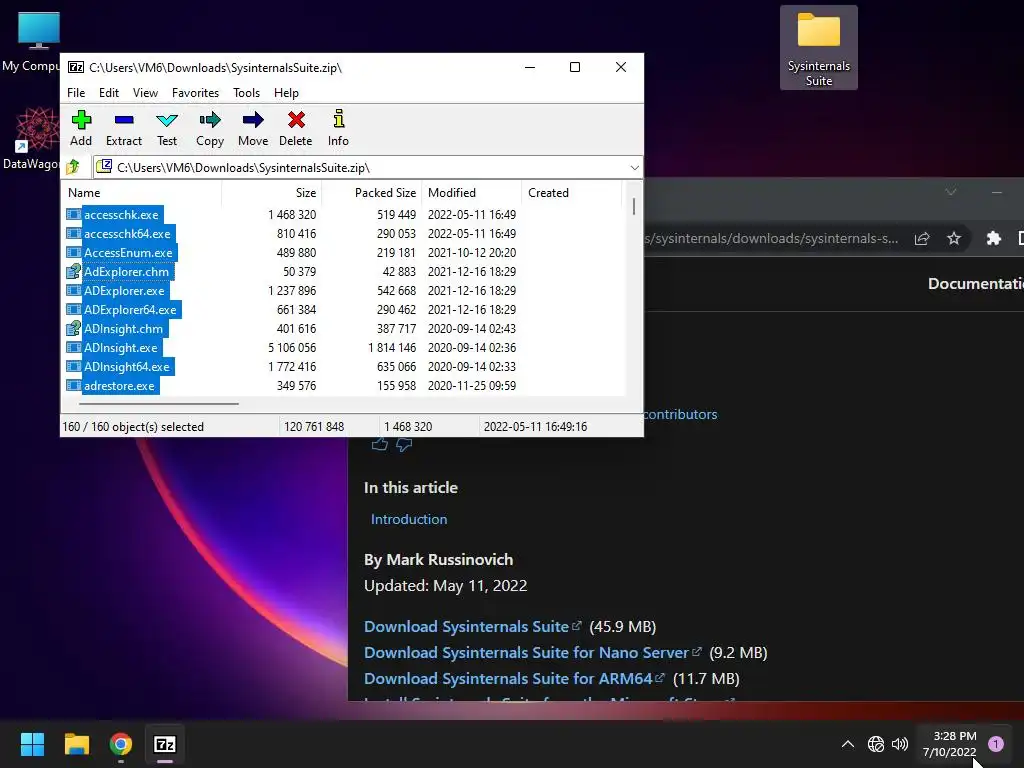The width and height of the screenshot is (1024, 768).
Task: Open the Sysinternals Suite desktop folder
Action: [x=818, y=48]
